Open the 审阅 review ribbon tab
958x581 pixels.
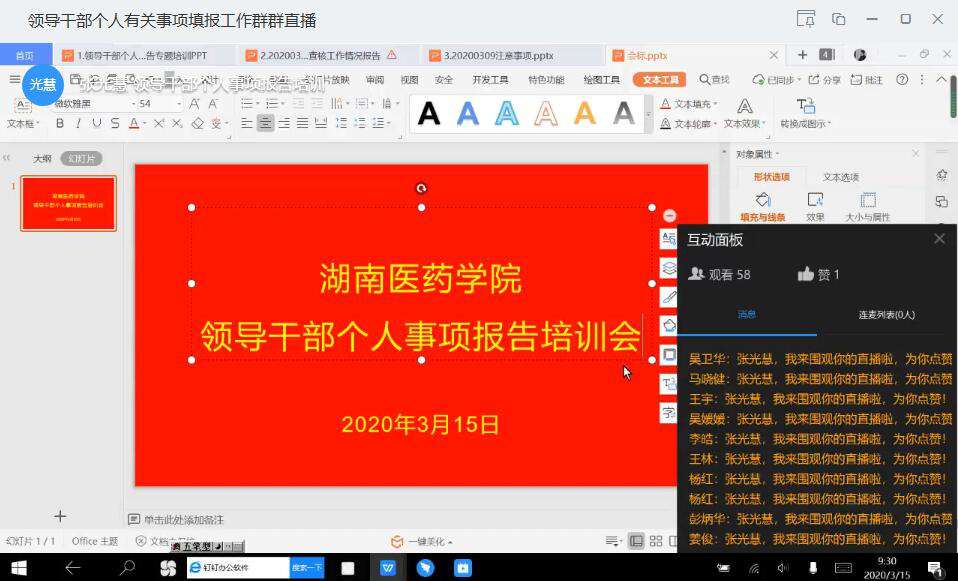tap(375, 79)
